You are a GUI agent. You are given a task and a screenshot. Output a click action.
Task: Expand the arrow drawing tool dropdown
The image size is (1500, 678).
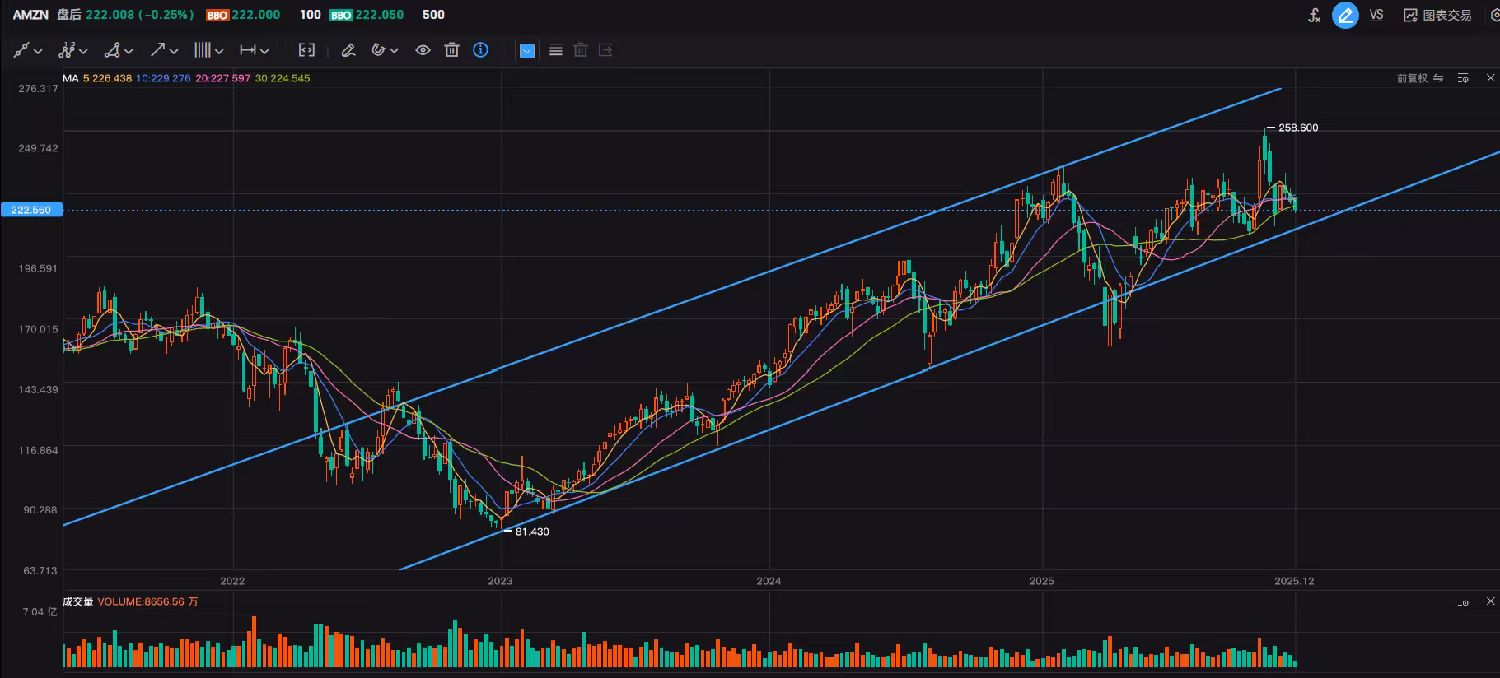tap(174, 50)
